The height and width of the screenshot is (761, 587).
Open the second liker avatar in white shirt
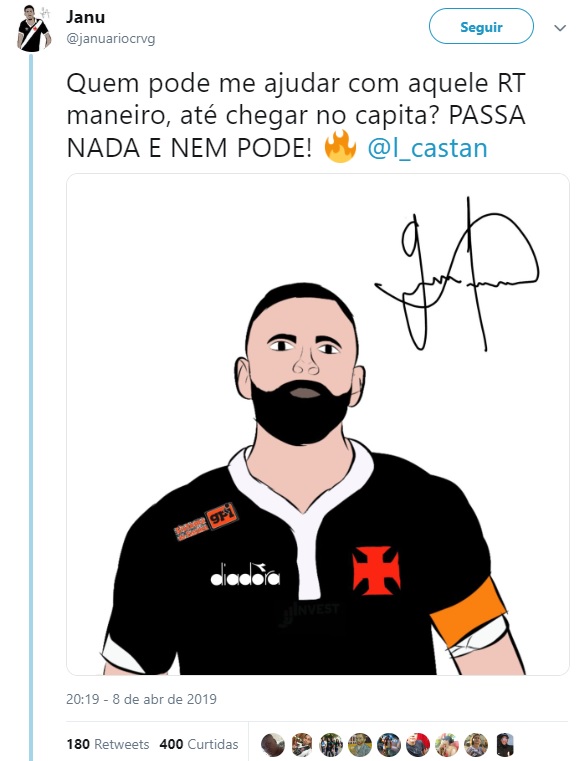302,744
